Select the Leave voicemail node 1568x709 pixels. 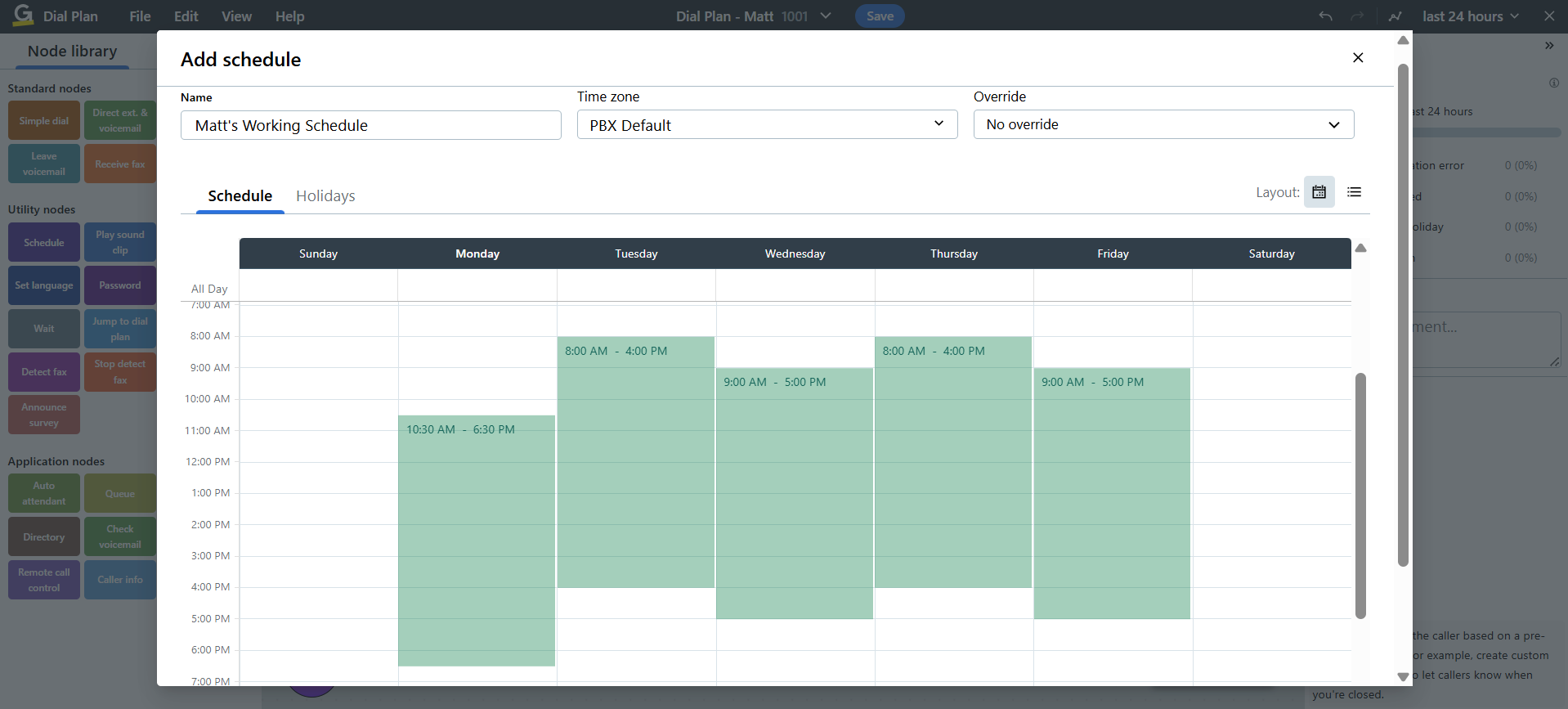click(44, 164)
